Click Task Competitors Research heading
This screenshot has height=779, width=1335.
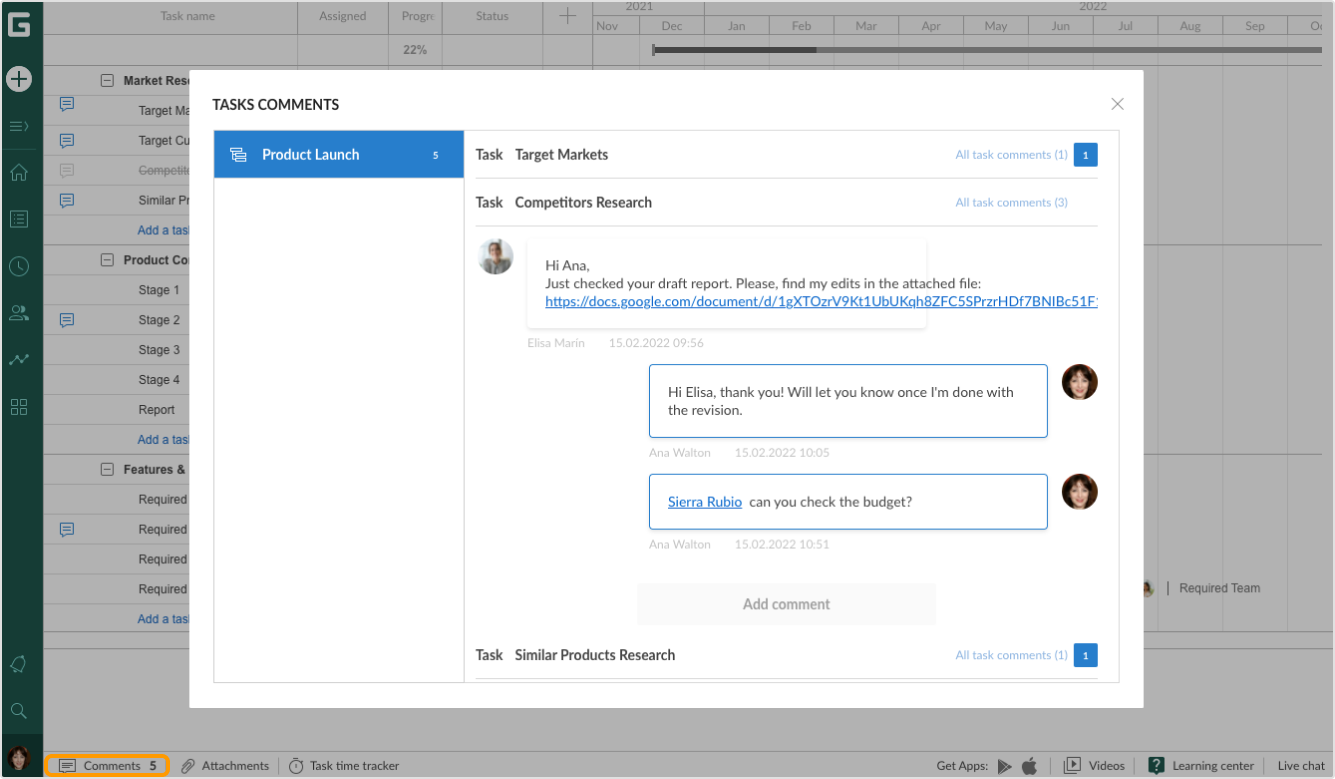pos(564,202)
